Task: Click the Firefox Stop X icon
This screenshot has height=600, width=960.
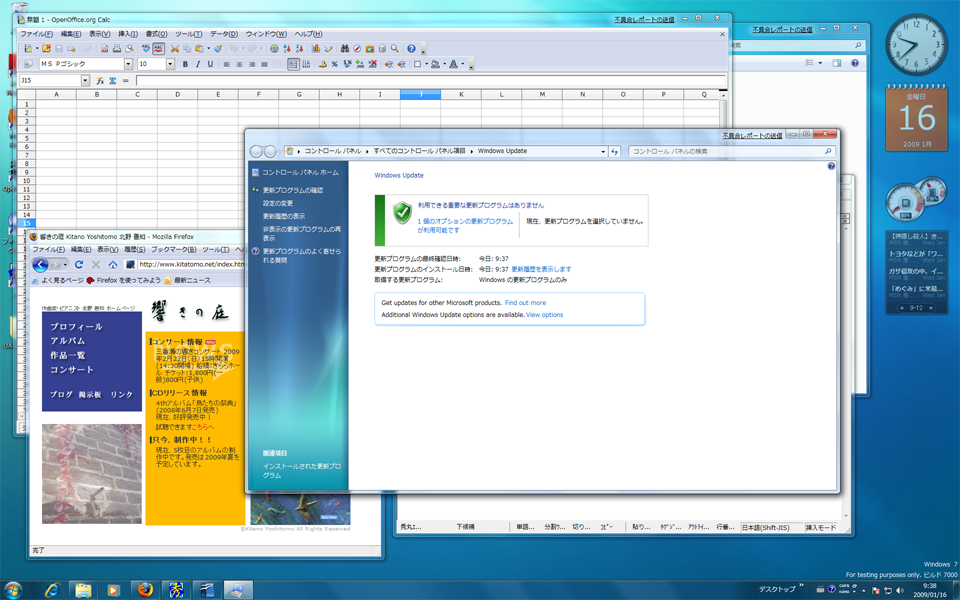Action: (x=96, y=264)
